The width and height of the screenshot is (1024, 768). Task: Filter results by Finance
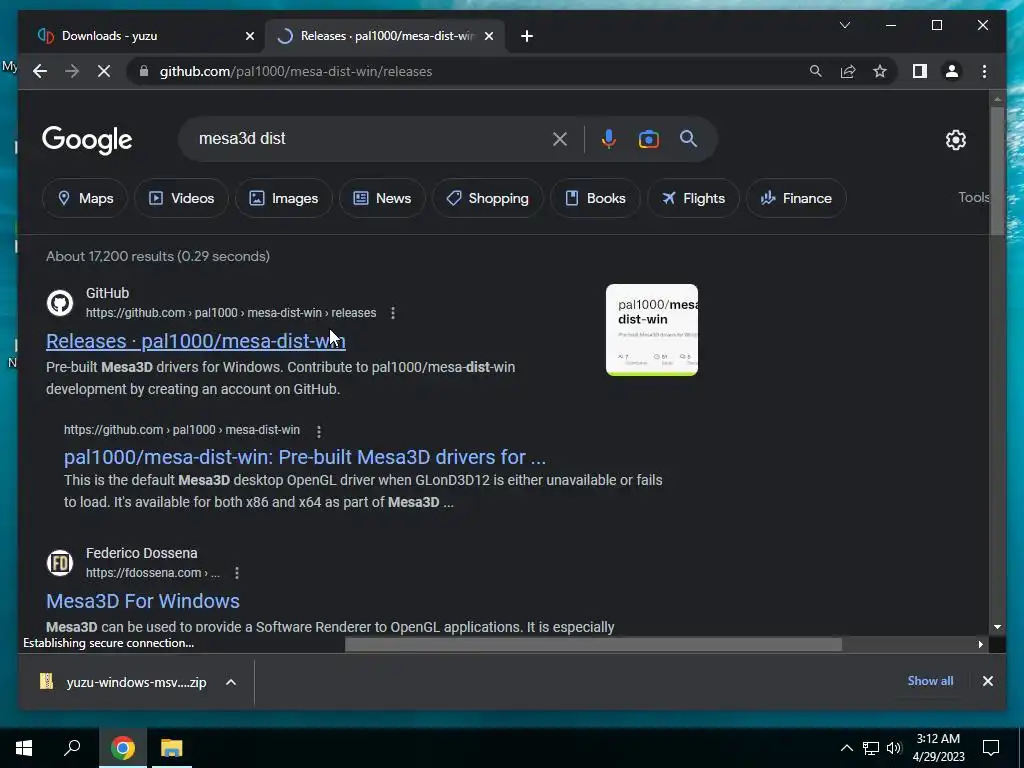click(x=796, y=198)
